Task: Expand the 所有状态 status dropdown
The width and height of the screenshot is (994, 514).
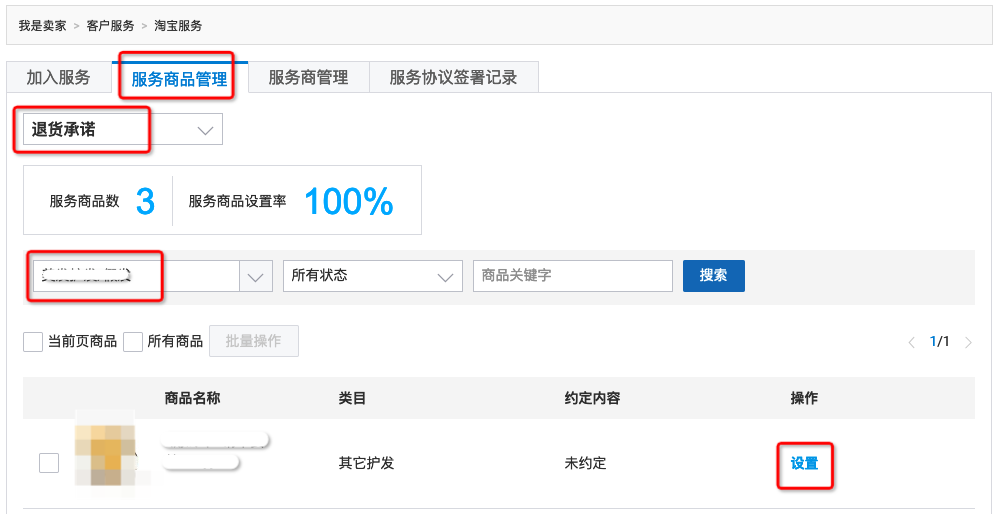Action: pos(373,276)
